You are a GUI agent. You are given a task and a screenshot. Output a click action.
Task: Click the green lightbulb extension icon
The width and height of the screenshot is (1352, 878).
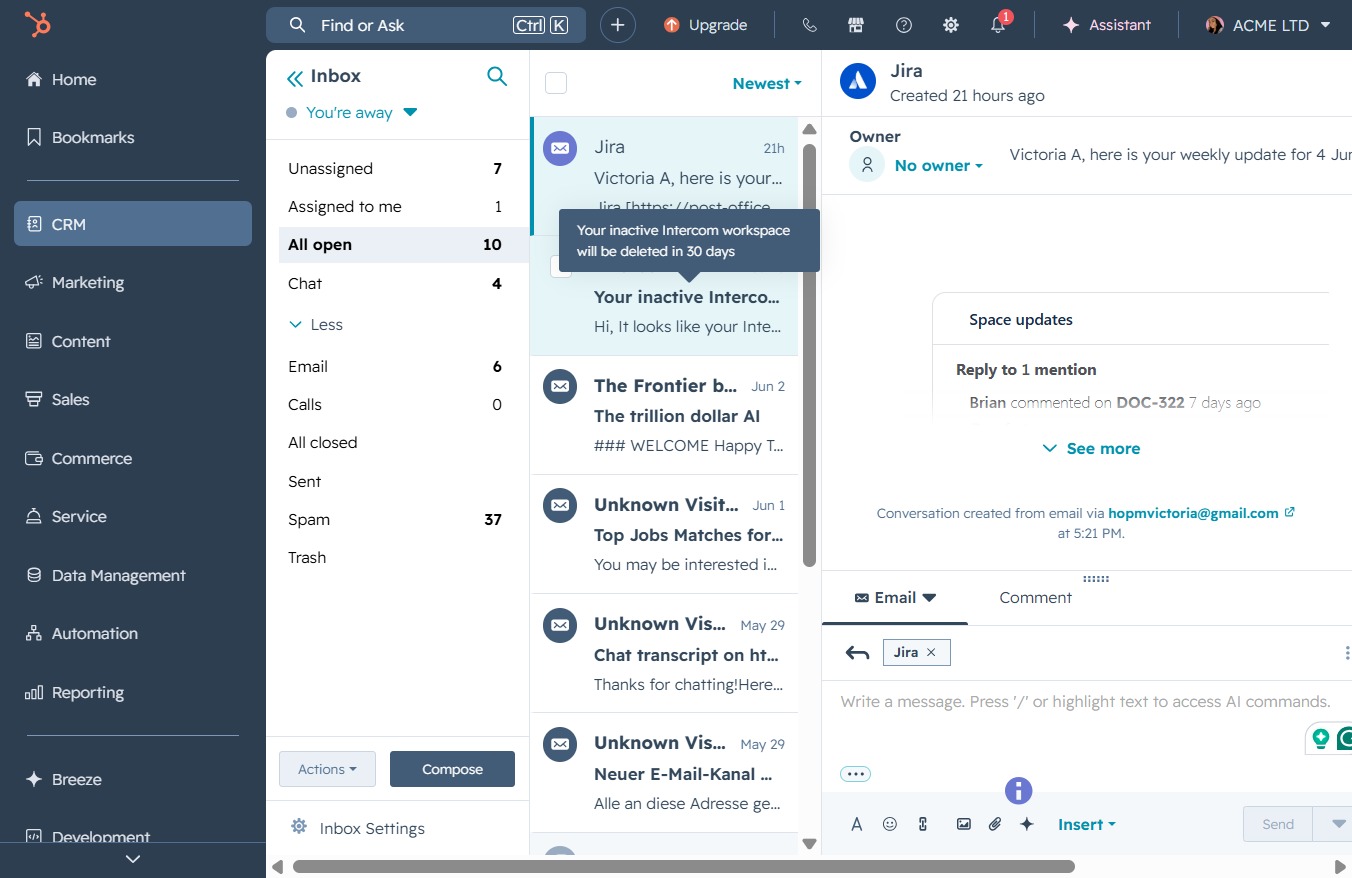point(1321,738)
